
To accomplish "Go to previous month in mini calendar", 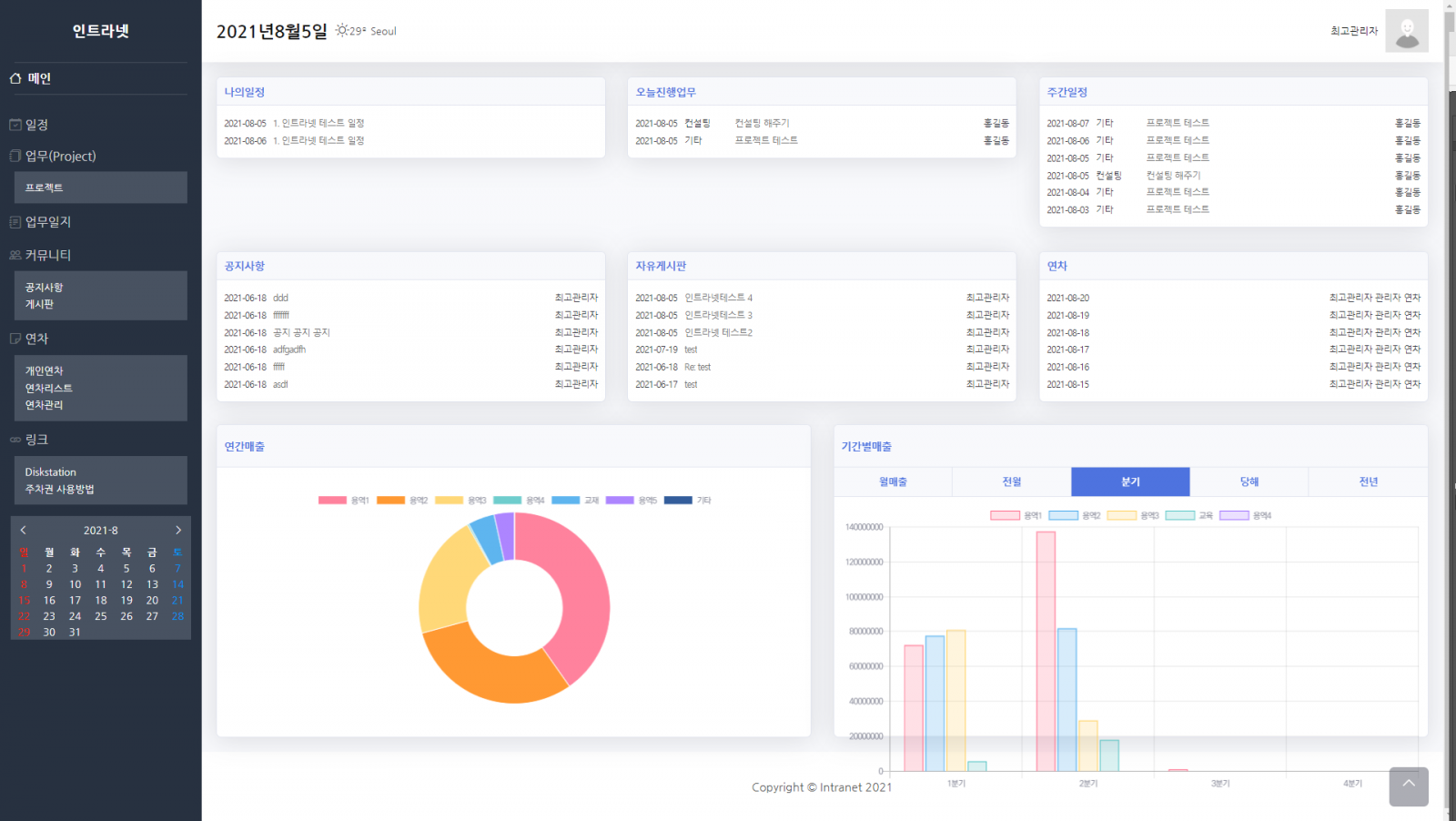I will [x=24, y=530].
